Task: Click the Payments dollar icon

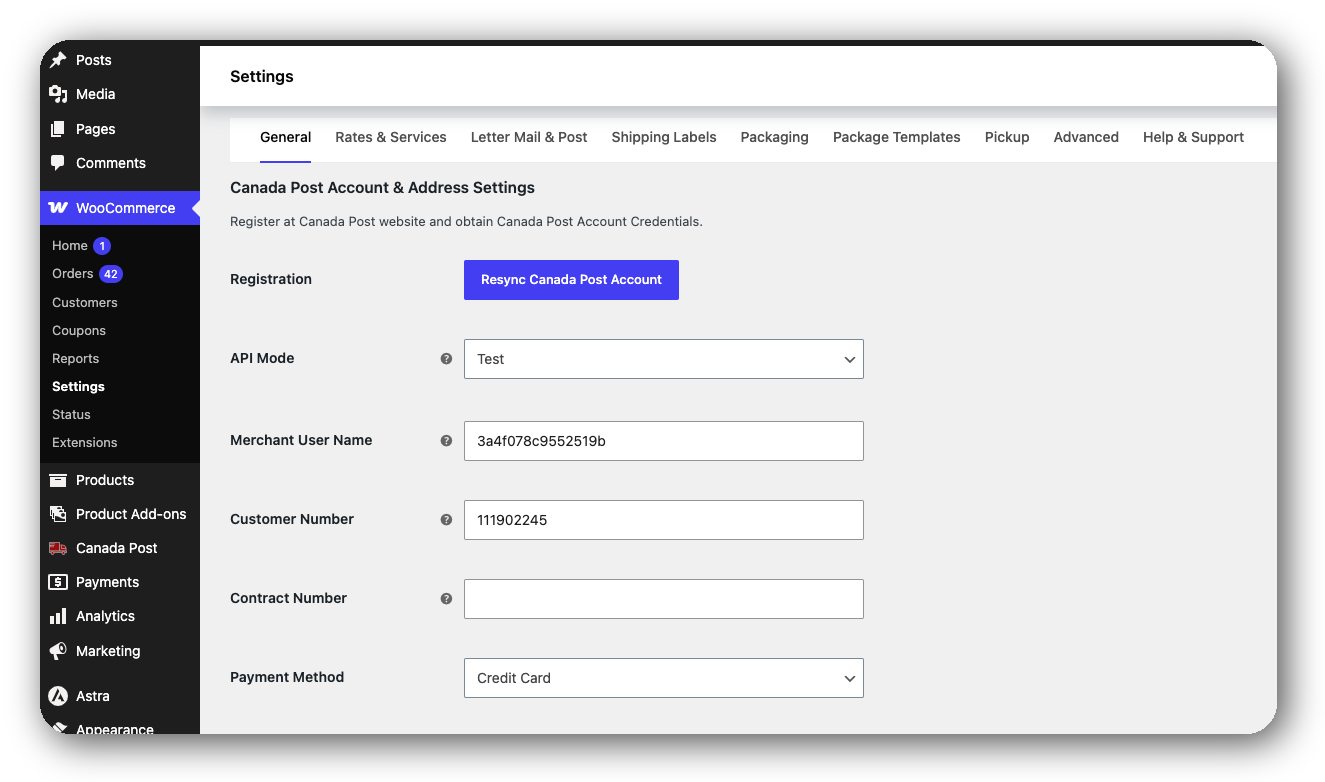Action: [58, 582]
